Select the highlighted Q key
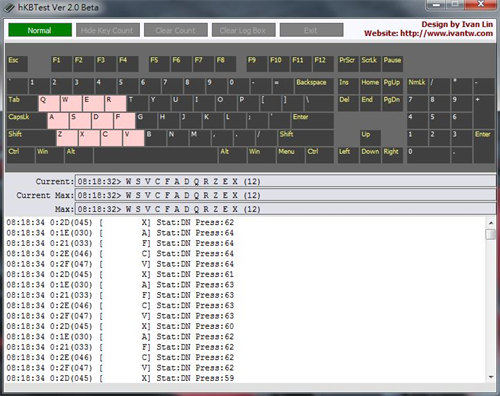500x396 pixels. pos(49,103)
